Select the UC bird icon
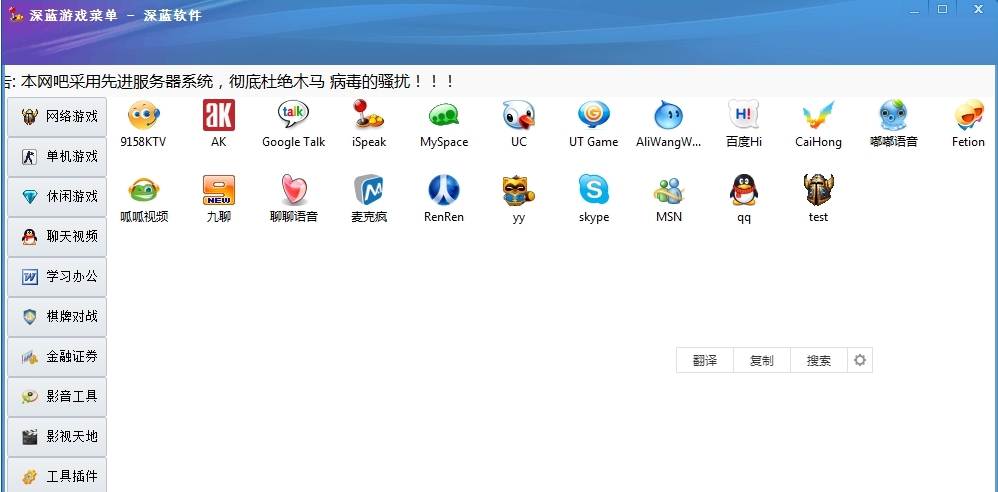The width and height of the screenshot is (998, 492). pyautogui.click(x=519, y=115)
